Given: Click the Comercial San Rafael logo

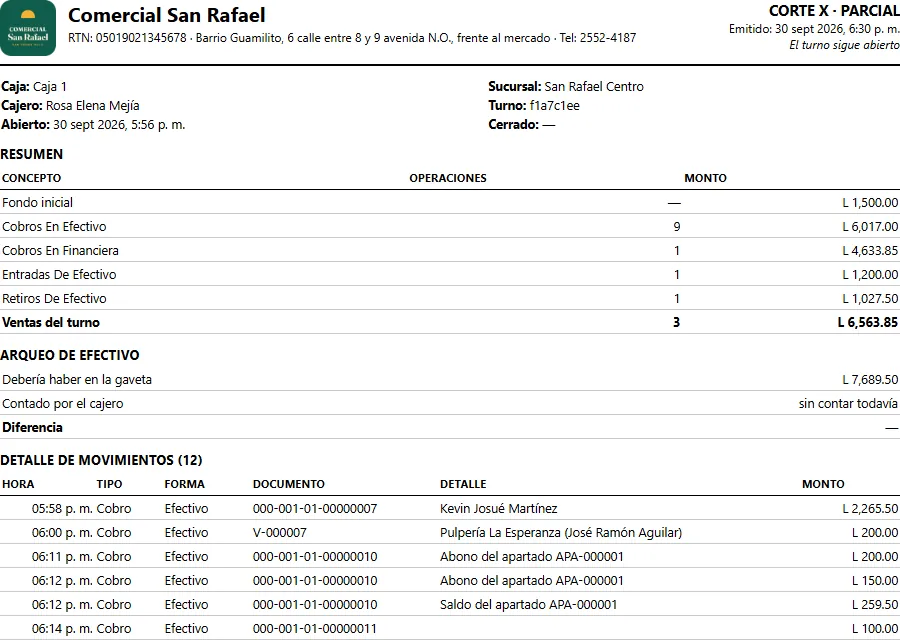Looking at the screenshot, I should 28,28.
